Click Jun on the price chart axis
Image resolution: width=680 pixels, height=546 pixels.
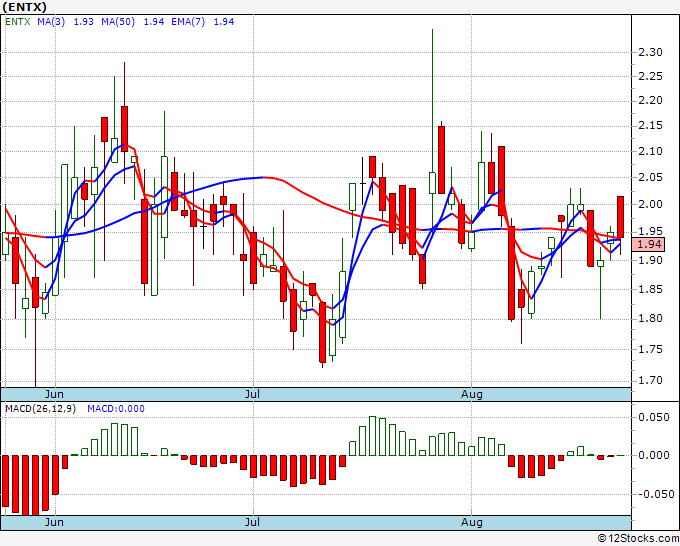tap(54, 394)
